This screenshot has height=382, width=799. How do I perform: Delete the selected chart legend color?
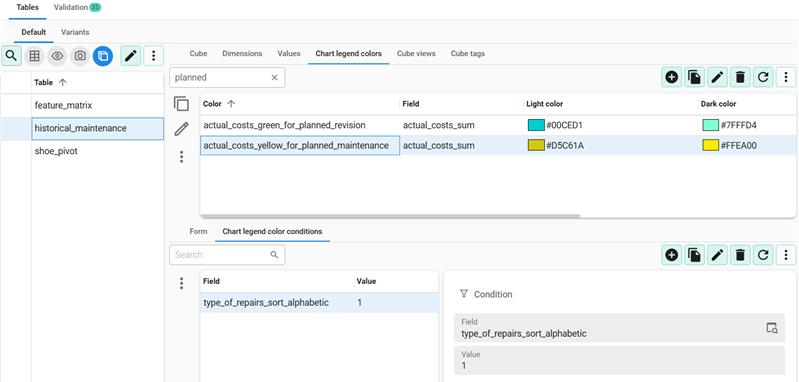click(740, 77)
